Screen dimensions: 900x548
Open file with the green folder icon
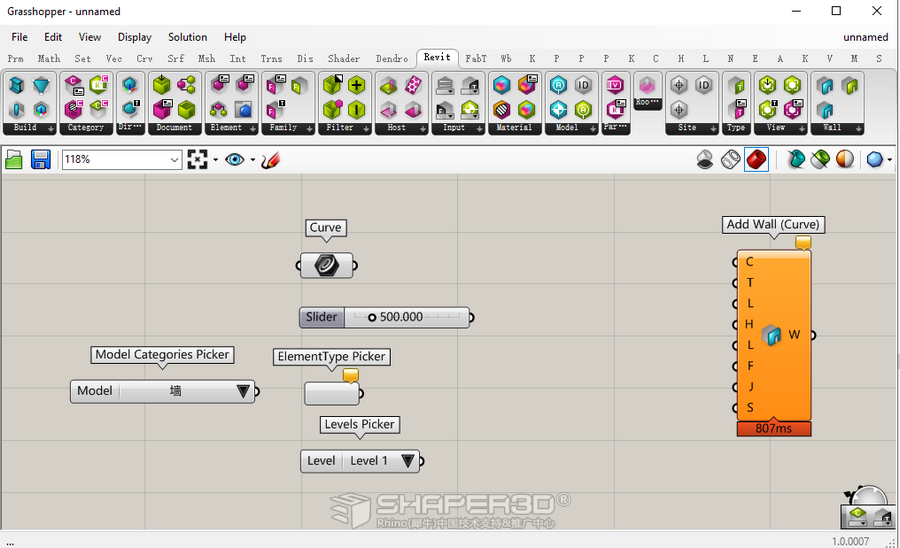click(x=14, y=160)
